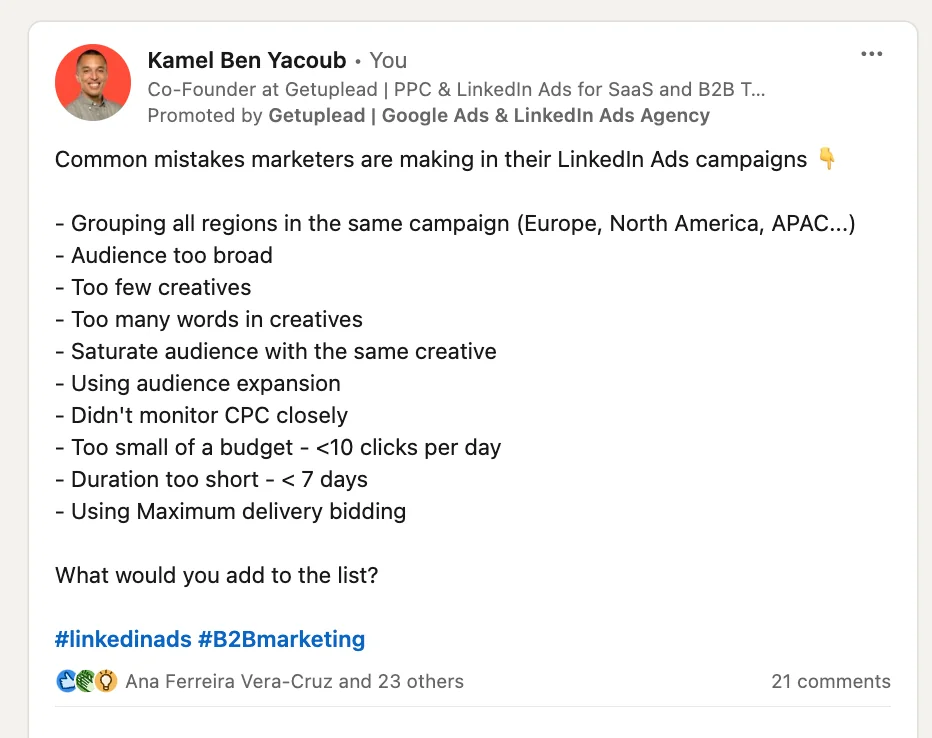Click the green Celebrate clapping reaction icon
This screenshot has width=932, height=738.
(x=86, y=682)
